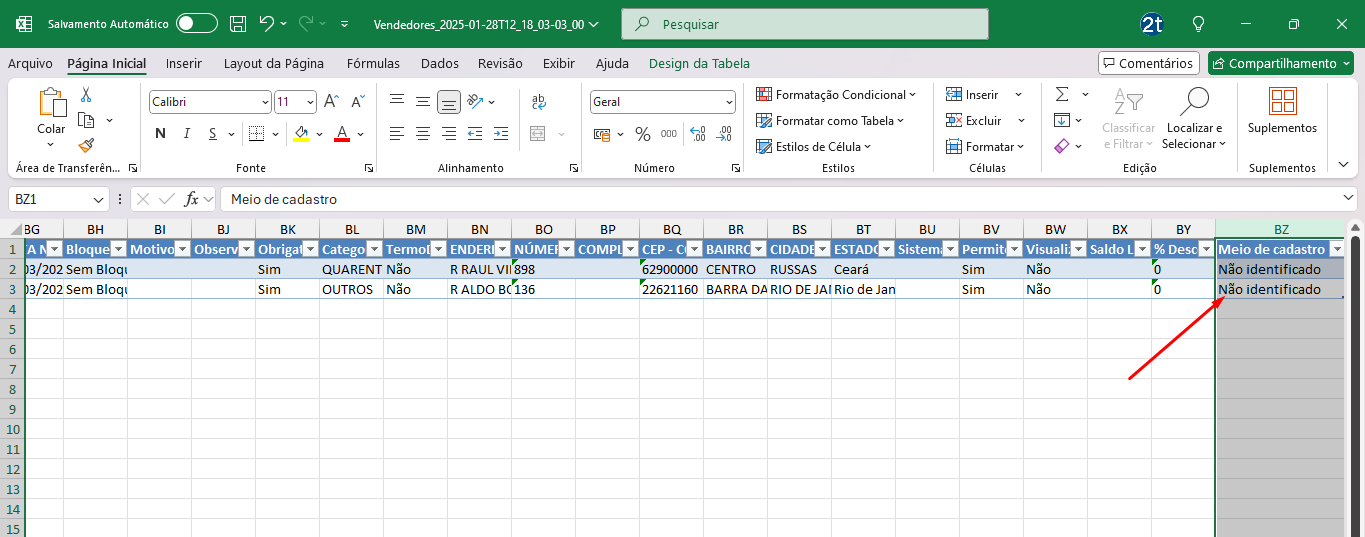Viewport: 1365px width, 537px height.
Task: Click the AutoSum sigma icon
Action: (1062, 94)
